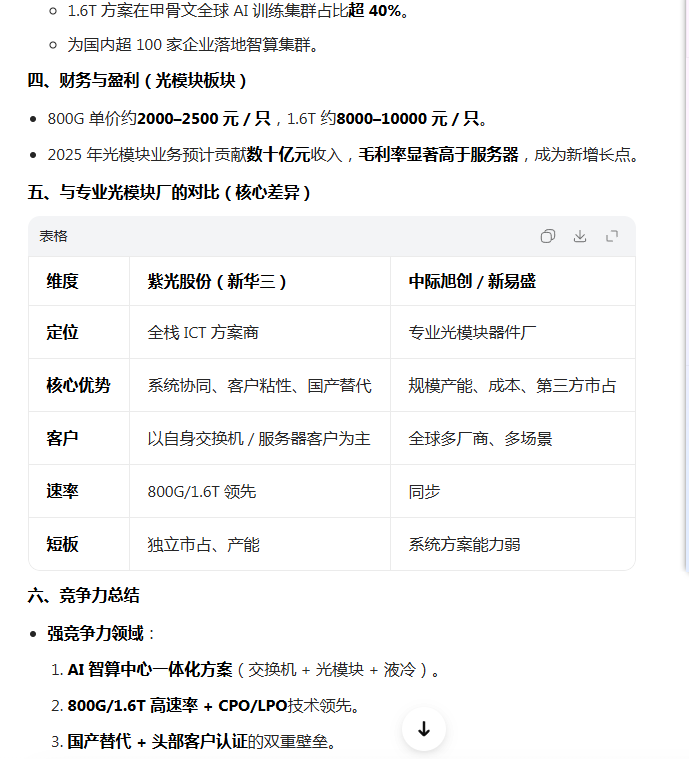The image size is (689, 759).
Task: Select the bullet '800G 单价约2000–2500 元 / 只'
Action: [x=267, y=118]
